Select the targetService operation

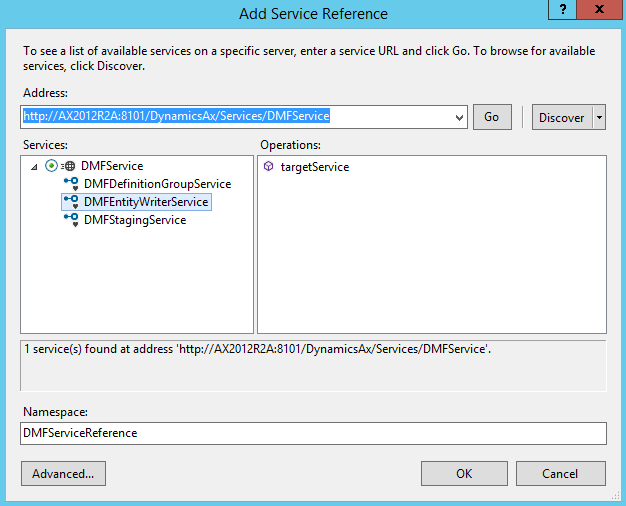314,167
